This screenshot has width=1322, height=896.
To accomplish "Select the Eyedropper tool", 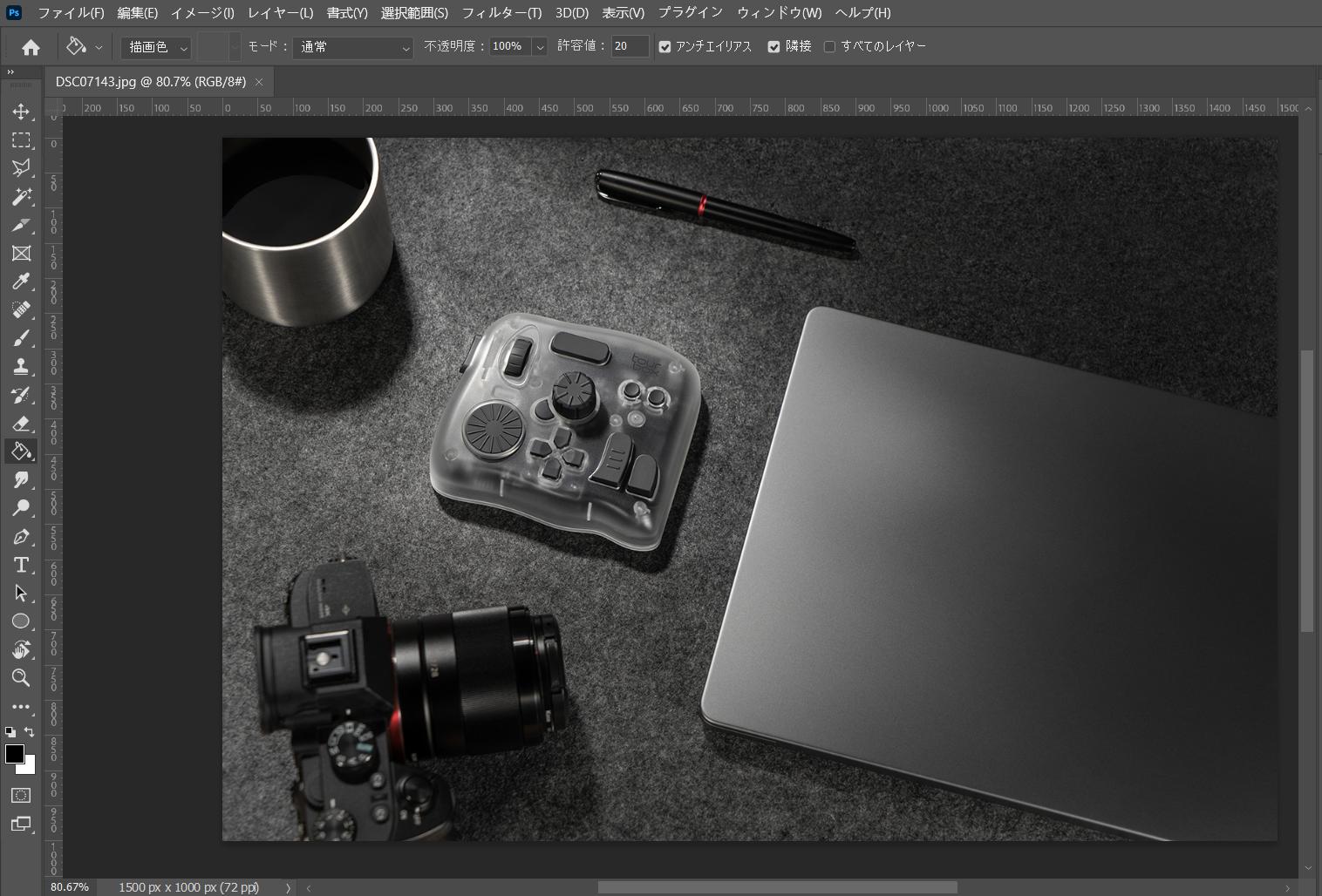I will (21, 282).
